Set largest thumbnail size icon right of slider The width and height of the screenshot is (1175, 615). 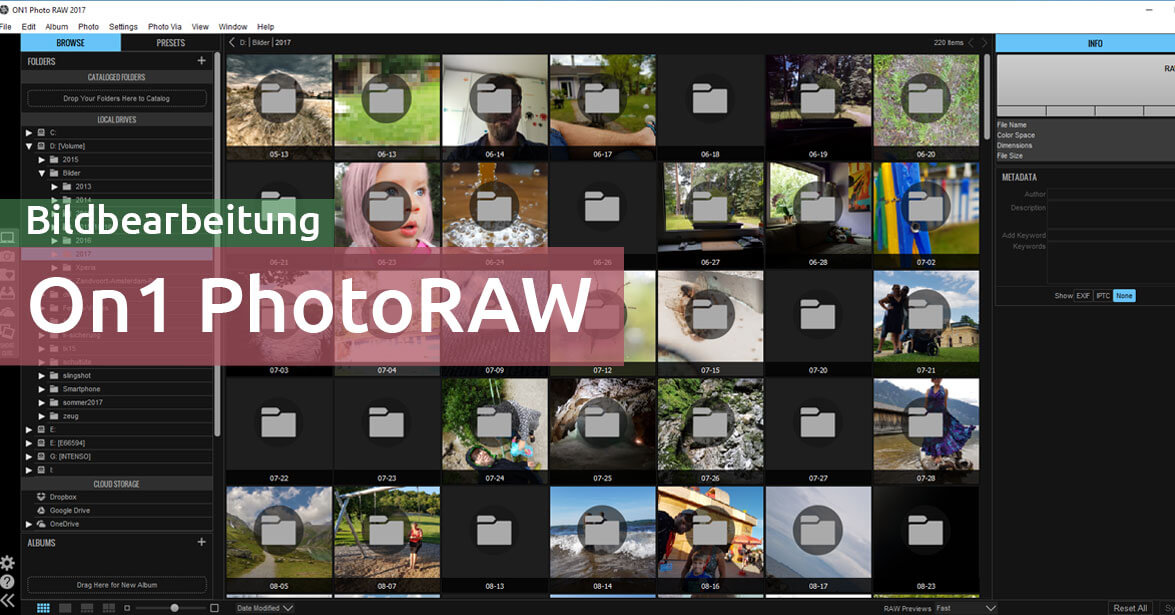(214, 608)
